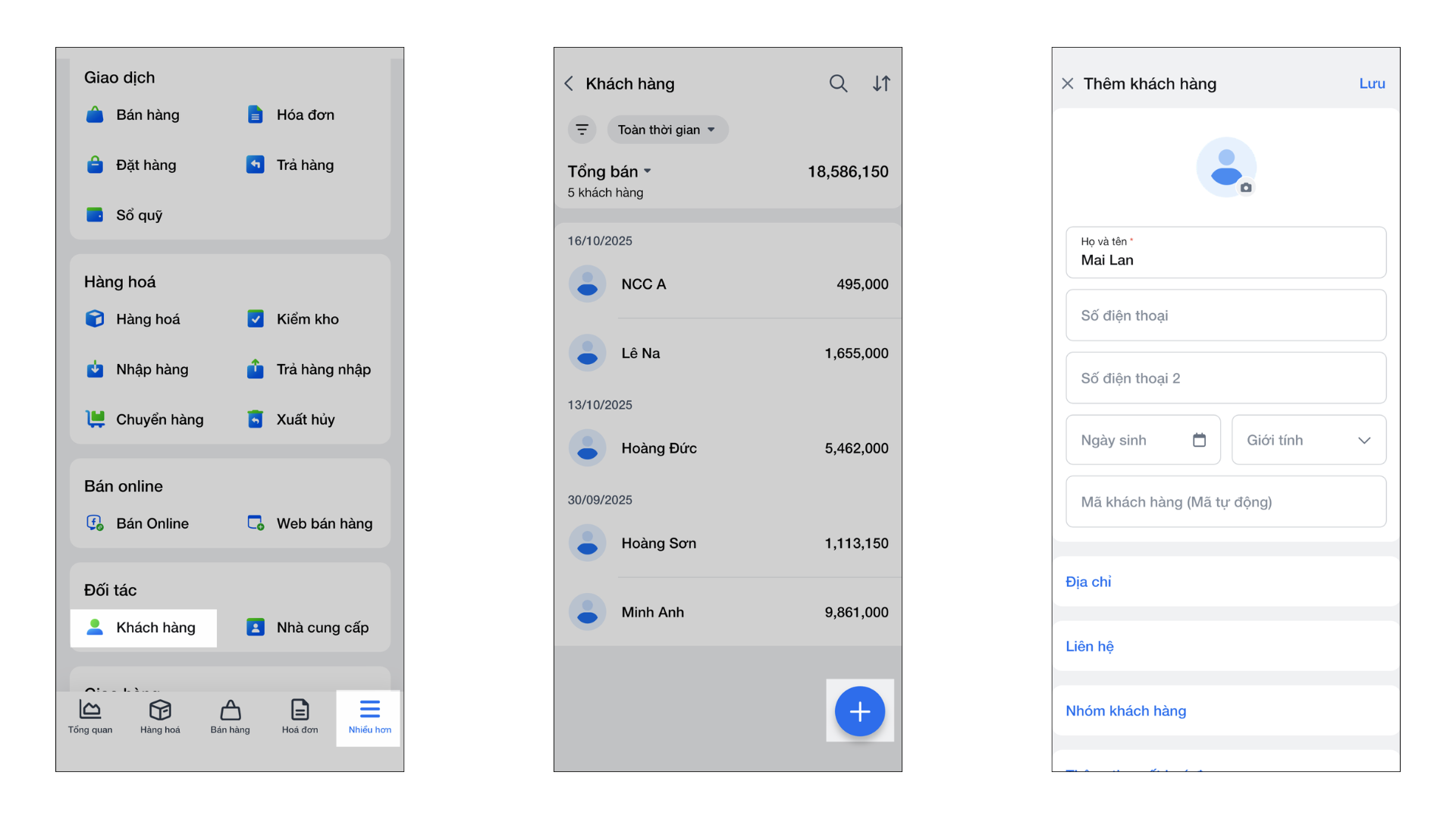Click the back arrow beside Khách hàng
1456x819 pixels.
(x=570, y=83)
